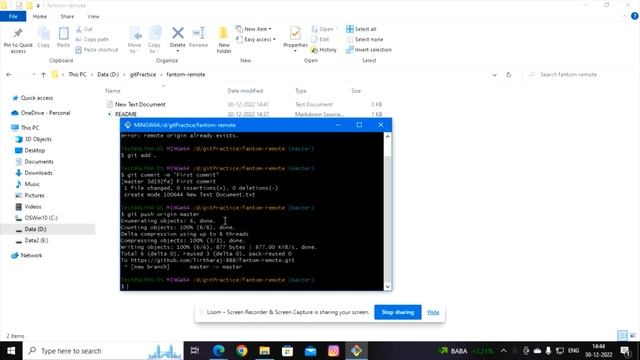Click Git Bash taskbar icon
This screenshot has width=640, height=360.
(x=356, y=351)
